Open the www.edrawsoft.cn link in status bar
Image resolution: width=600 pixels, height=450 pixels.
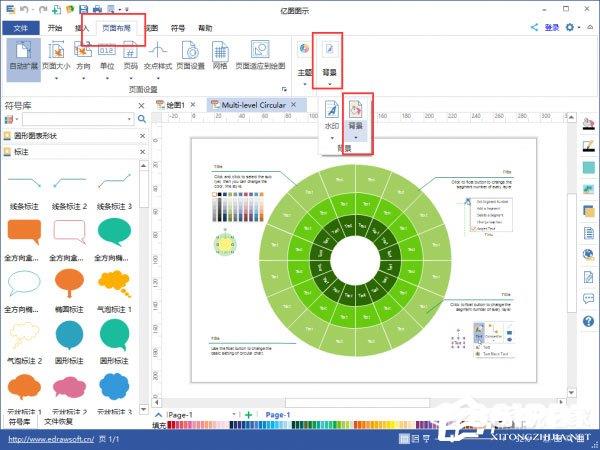(x=51, y=439)
